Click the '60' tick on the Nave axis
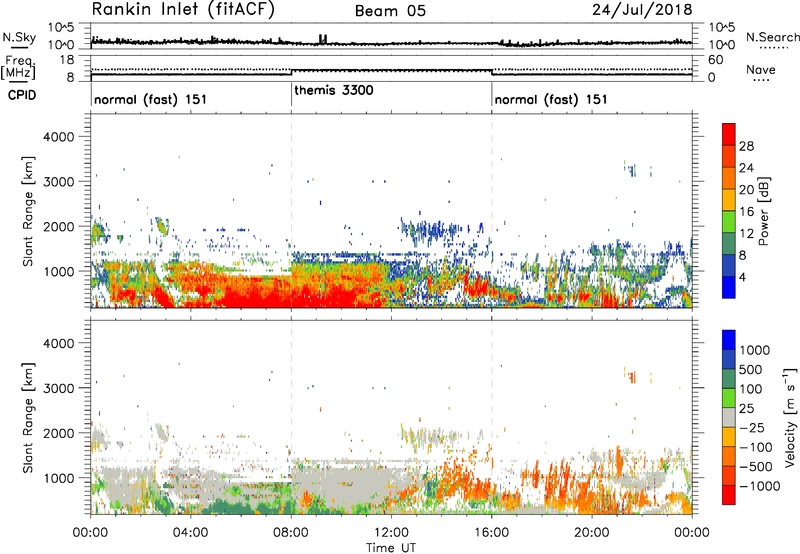This screenshot has width=800, height=554. click(x=715, y=60)
